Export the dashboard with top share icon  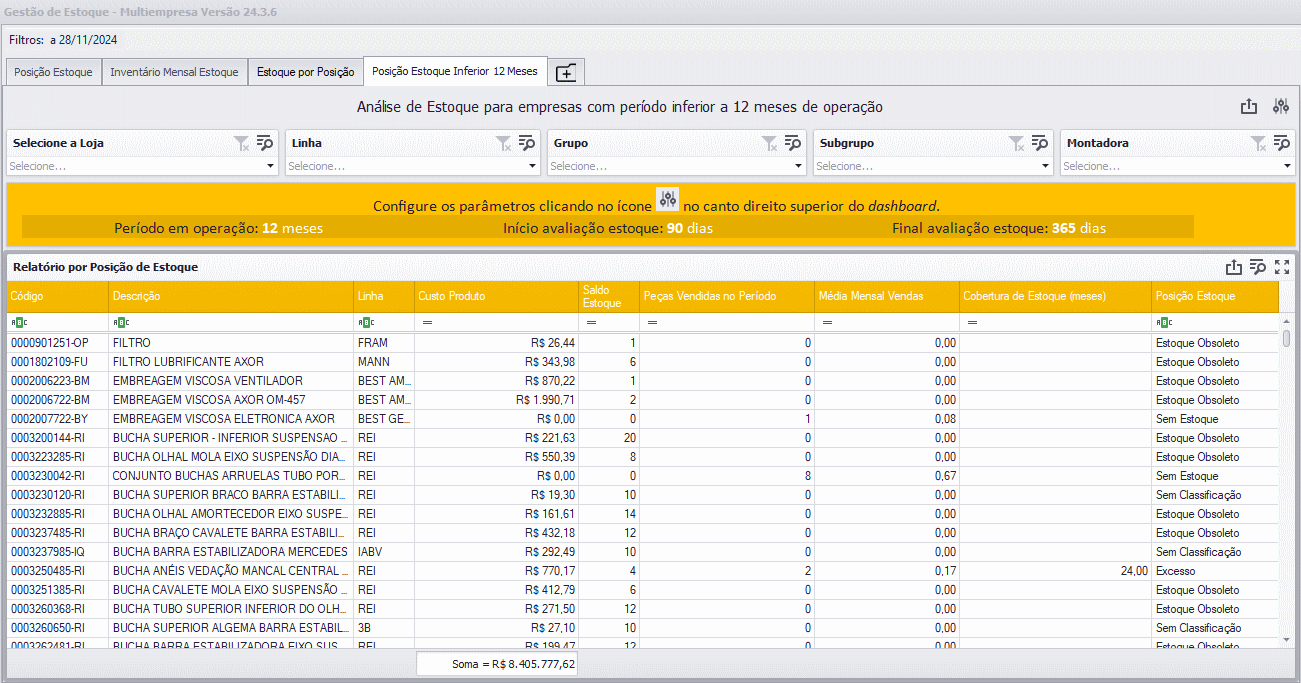click(1248, 107)
